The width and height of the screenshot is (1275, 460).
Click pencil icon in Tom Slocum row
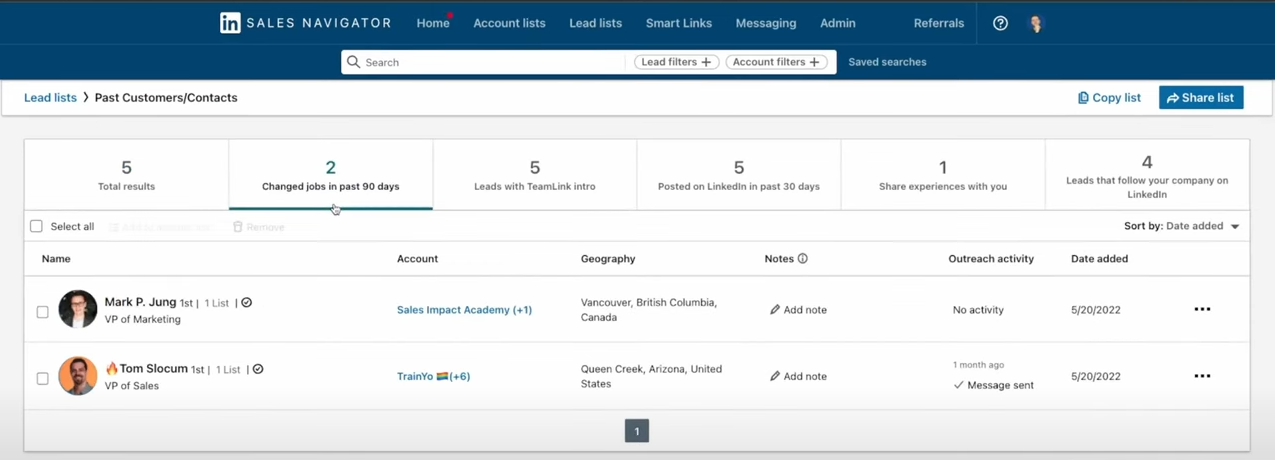pos(775,376)
